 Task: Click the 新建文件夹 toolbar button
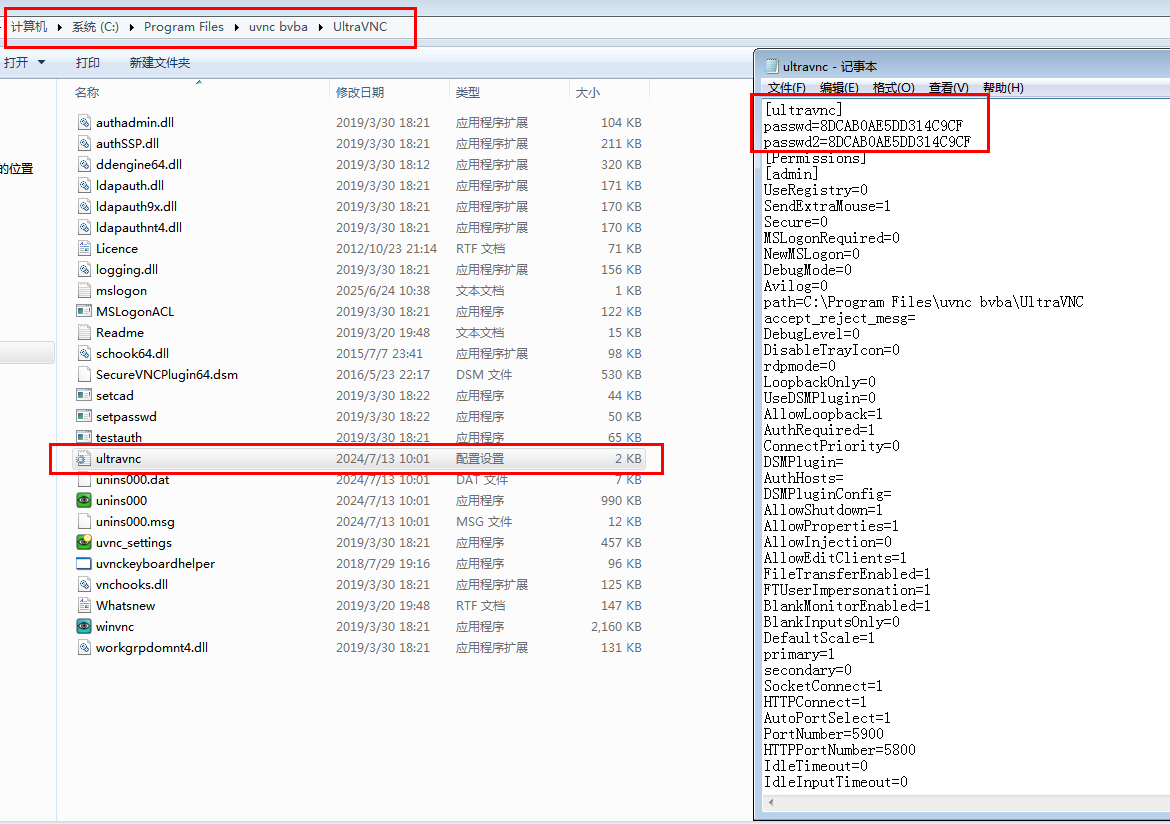pos(160,63)
